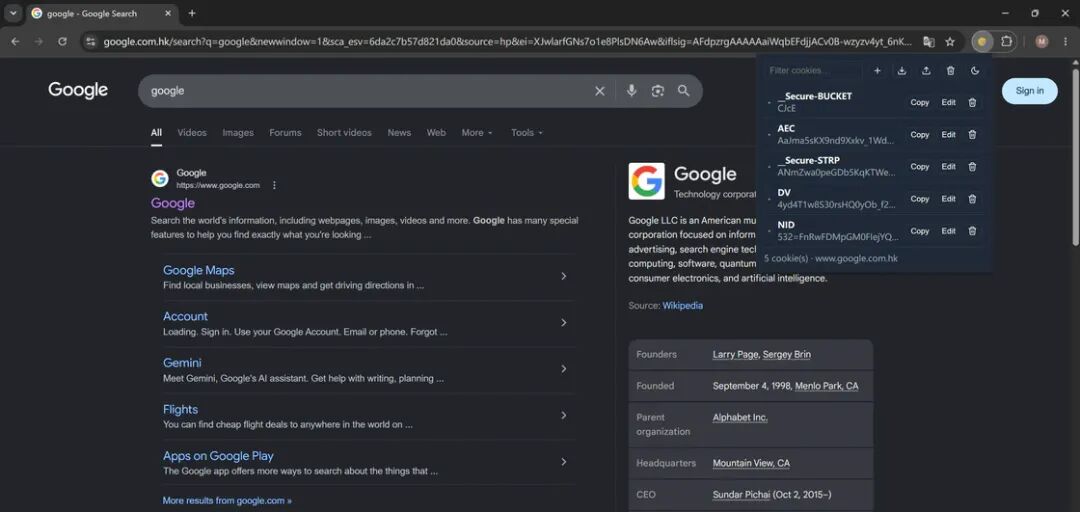
Task: Click chevron arrow on Gemini row
Action: pyautogui.click(x=563, y=369)
